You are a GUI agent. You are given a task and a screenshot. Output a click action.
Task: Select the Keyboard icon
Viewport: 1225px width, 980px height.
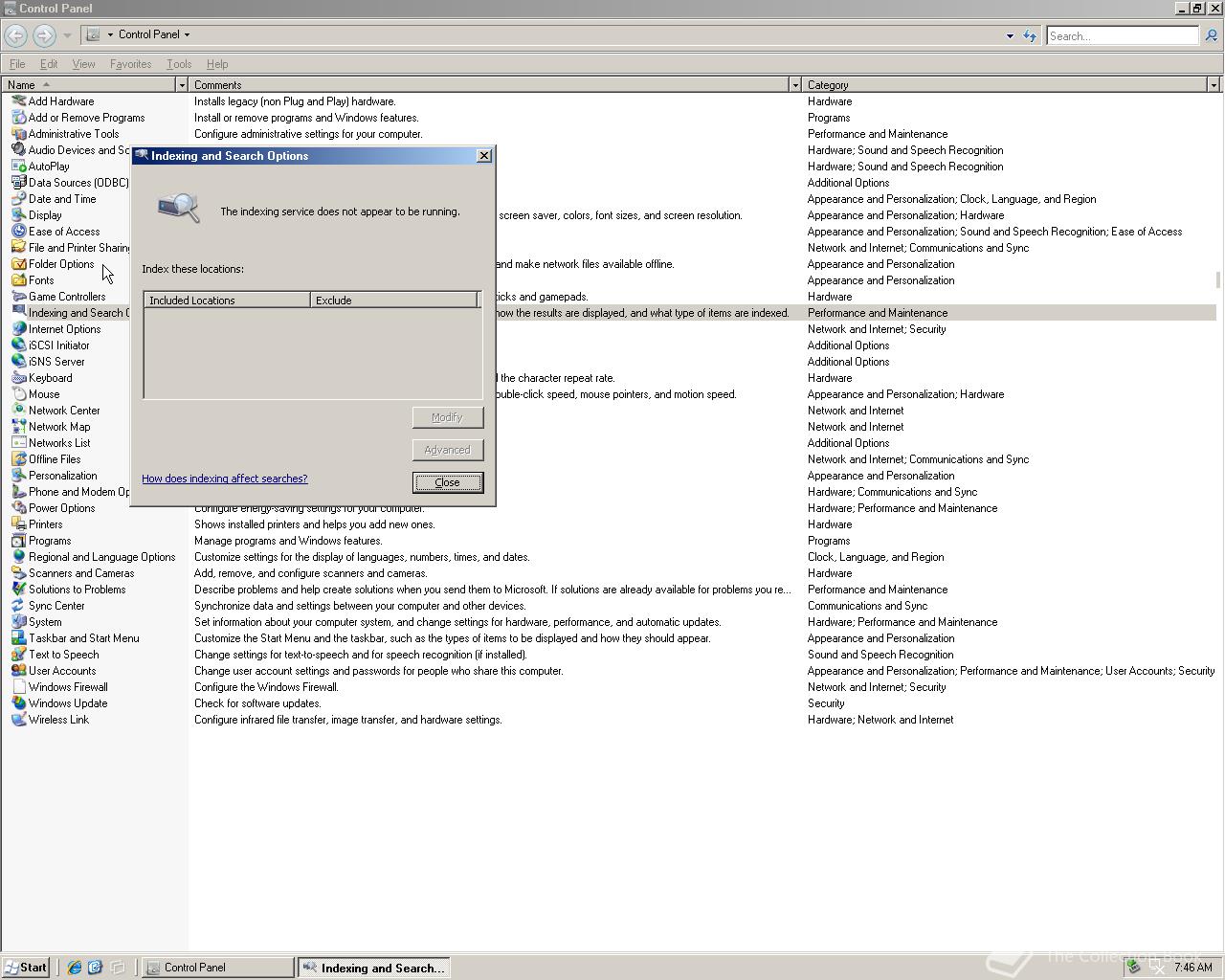(x=18, y=378)
